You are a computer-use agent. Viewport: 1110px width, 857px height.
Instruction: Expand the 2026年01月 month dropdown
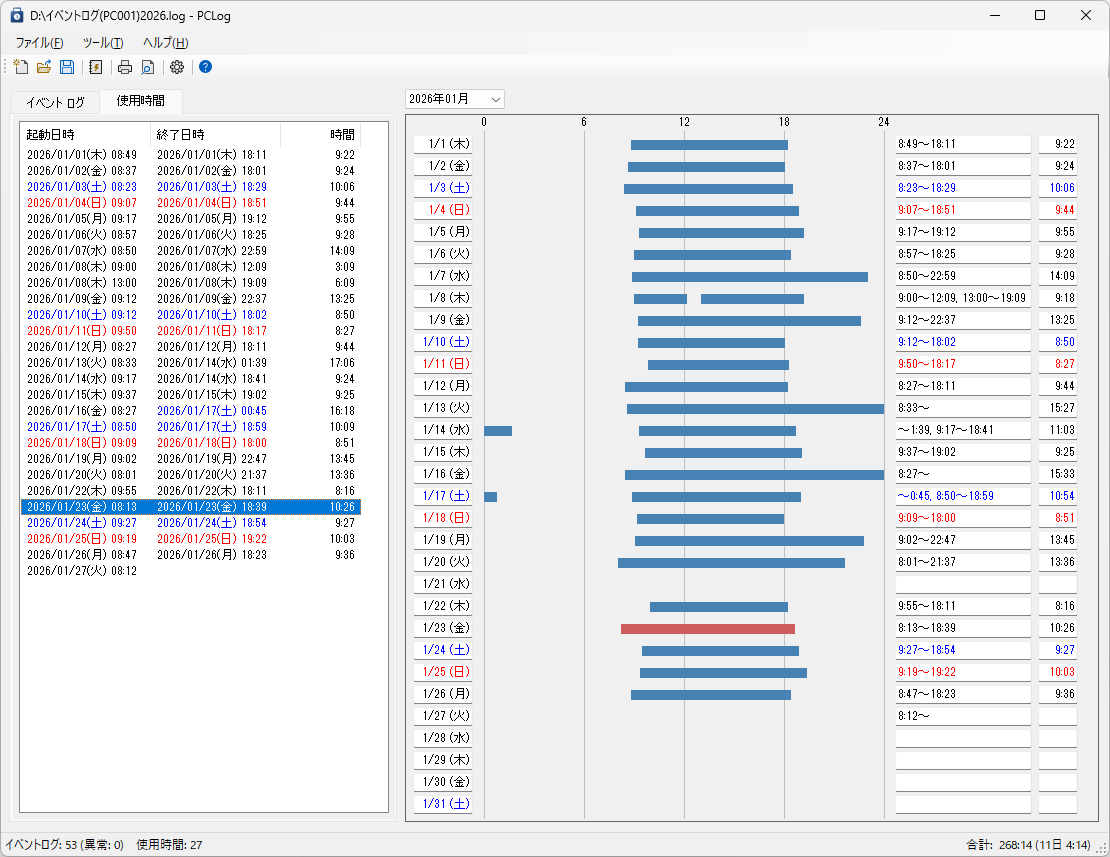click(x=495, y=99)
